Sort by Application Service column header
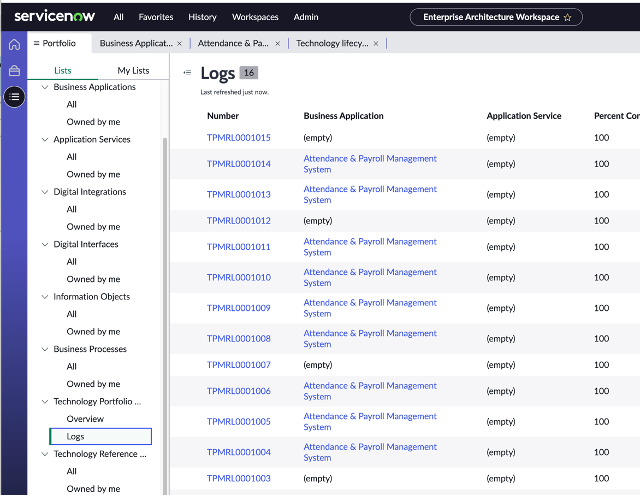 [x=524, y=116]
